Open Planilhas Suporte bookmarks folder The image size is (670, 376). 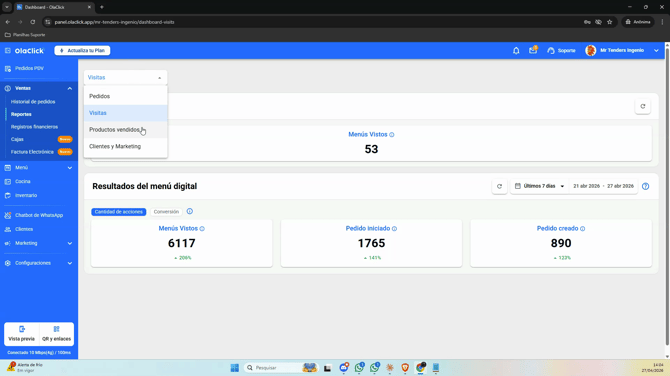[x=25, y=35]
